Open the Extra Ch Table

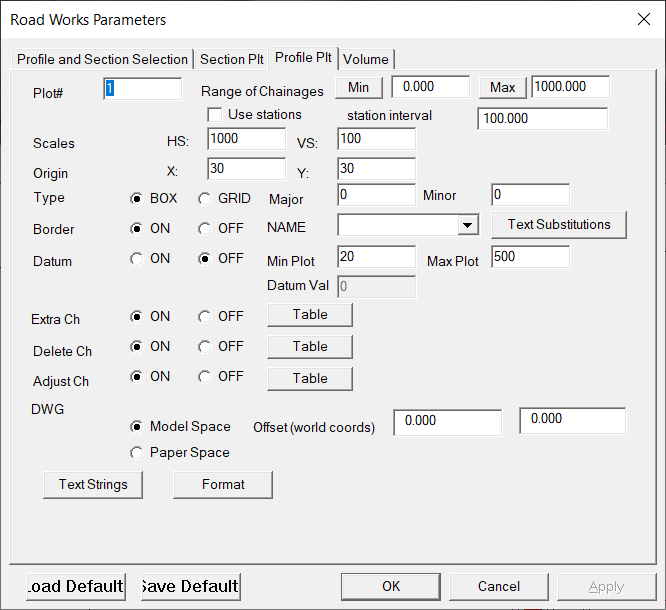click(310, 315)
